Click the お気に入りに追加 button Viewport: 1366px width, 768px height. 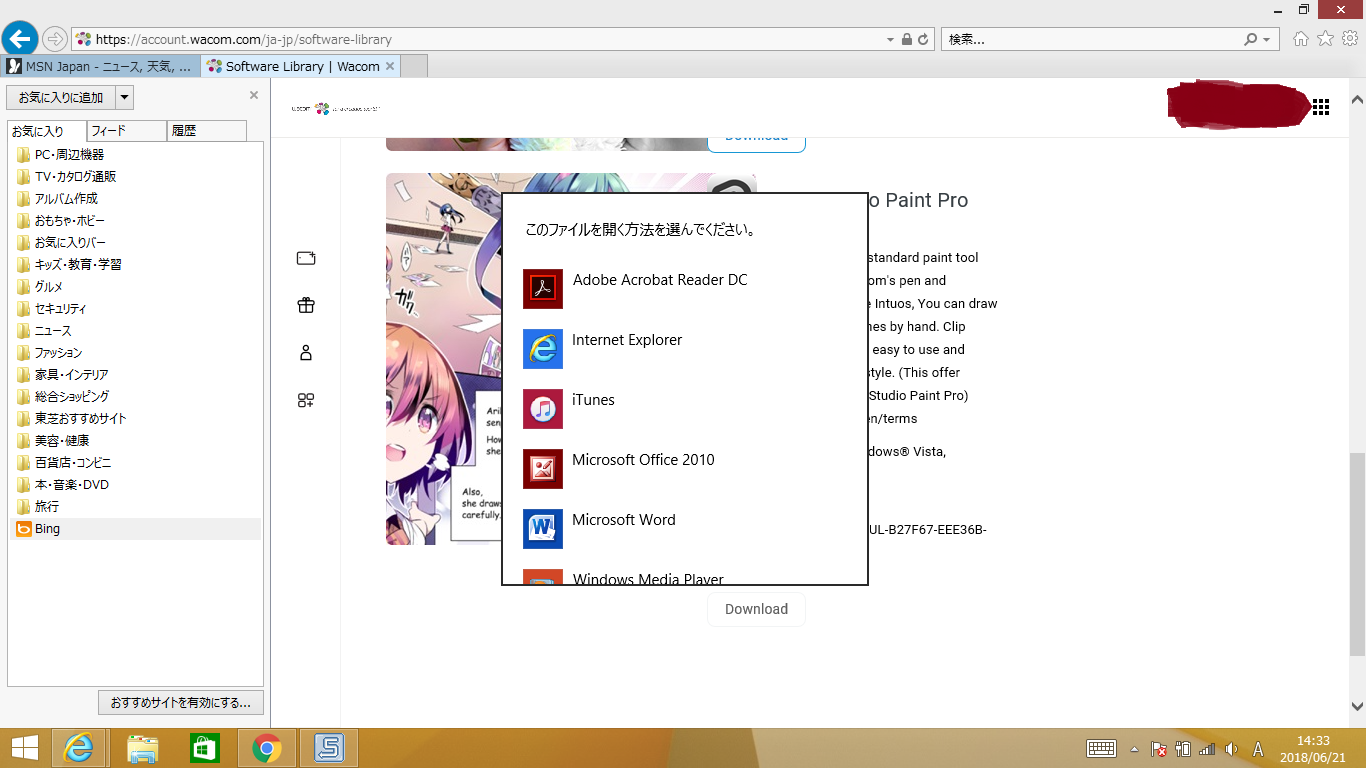point(61,97)
